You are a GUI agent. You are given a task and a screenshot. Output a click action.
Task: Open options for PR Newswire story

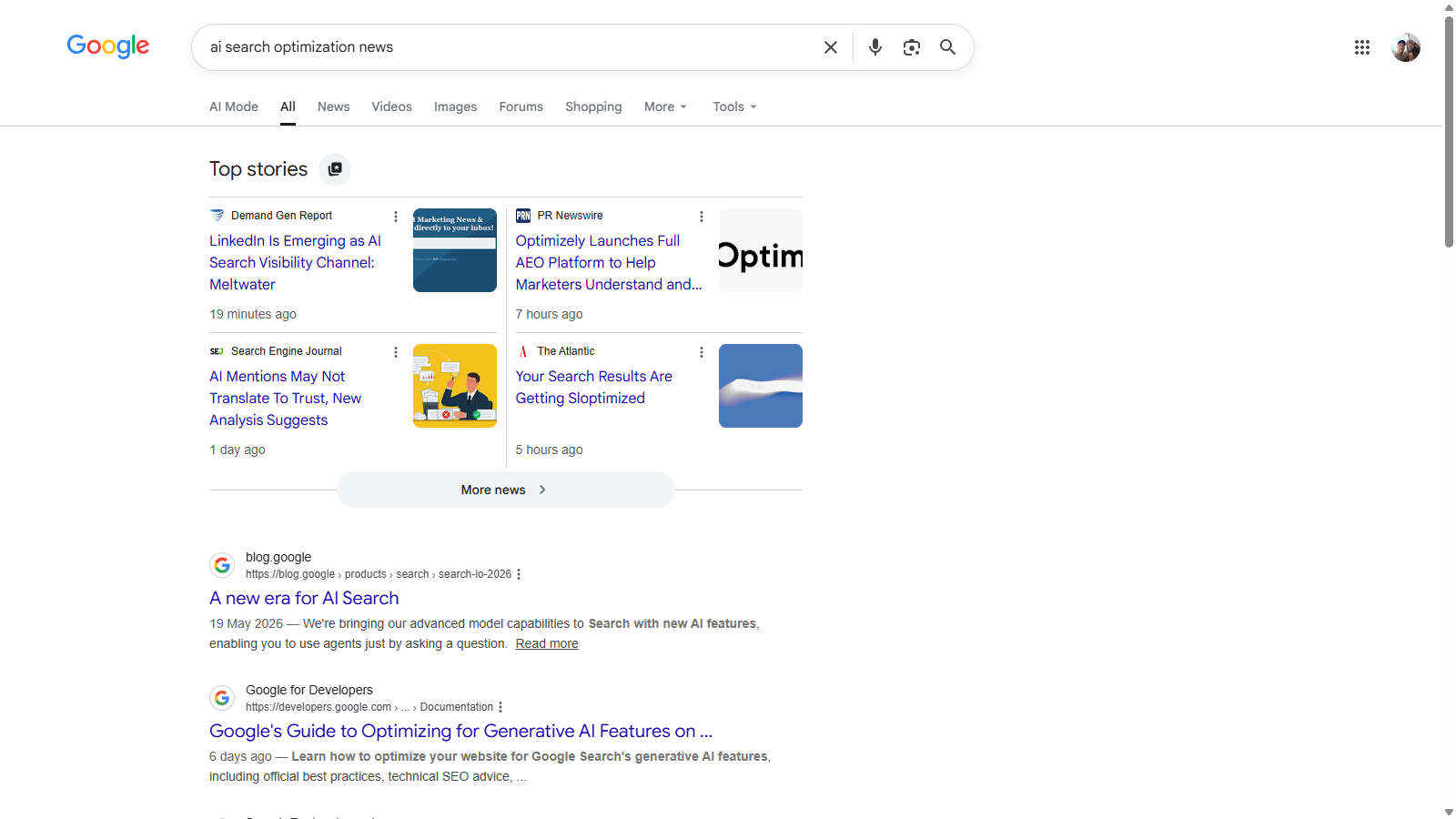[701, 217]
